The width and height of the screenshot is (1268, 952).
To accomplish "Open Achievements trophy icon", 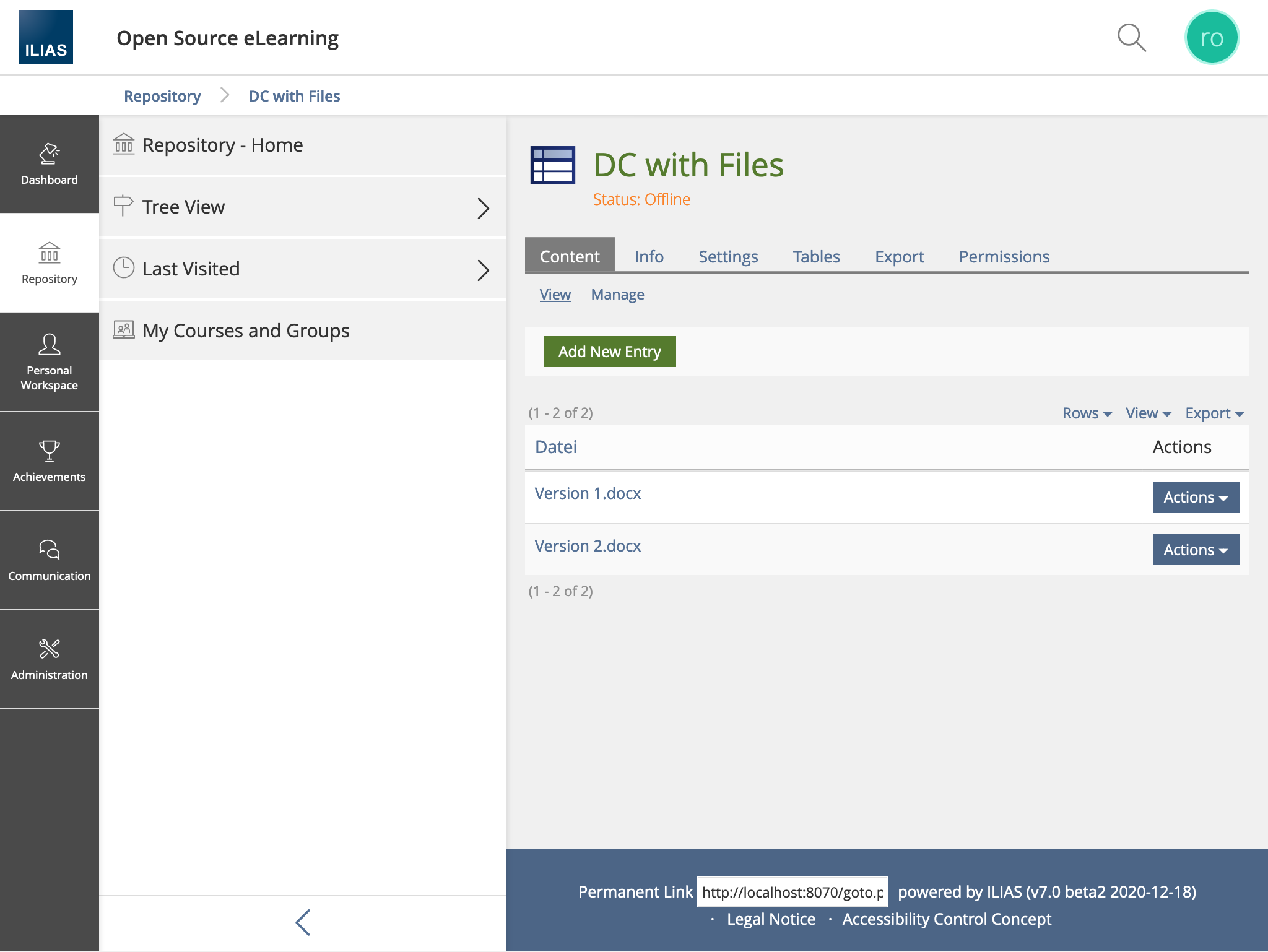I will coord(50,461).
